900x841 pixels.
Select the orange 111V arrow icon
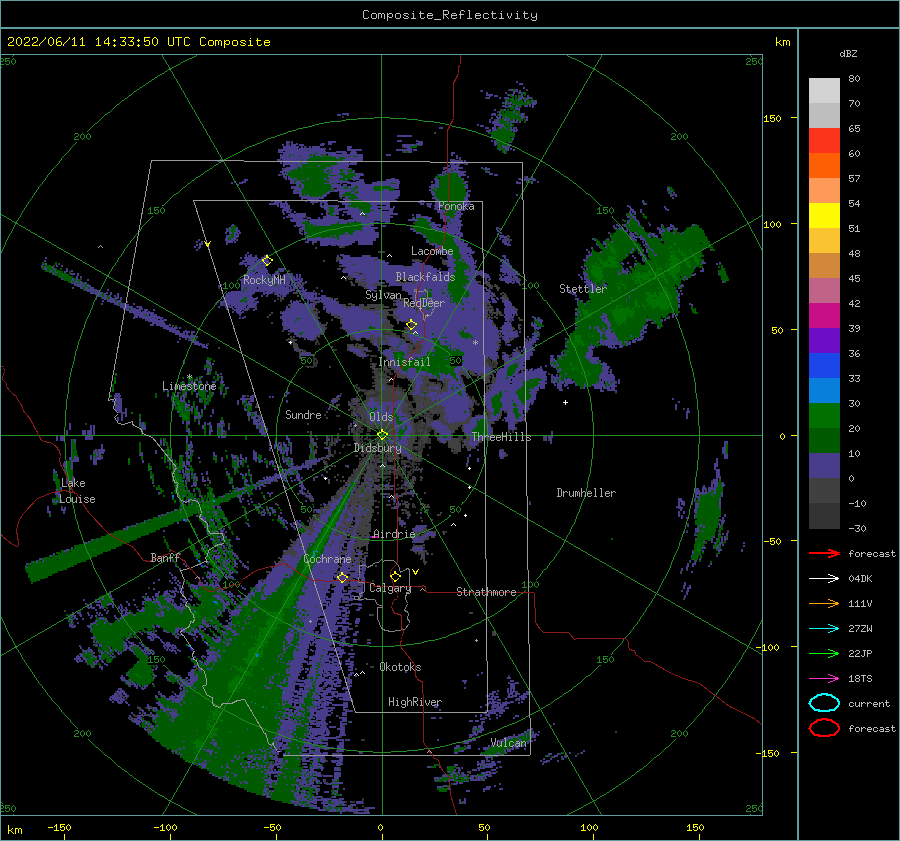pyautogui.click(x=824, y=603)
